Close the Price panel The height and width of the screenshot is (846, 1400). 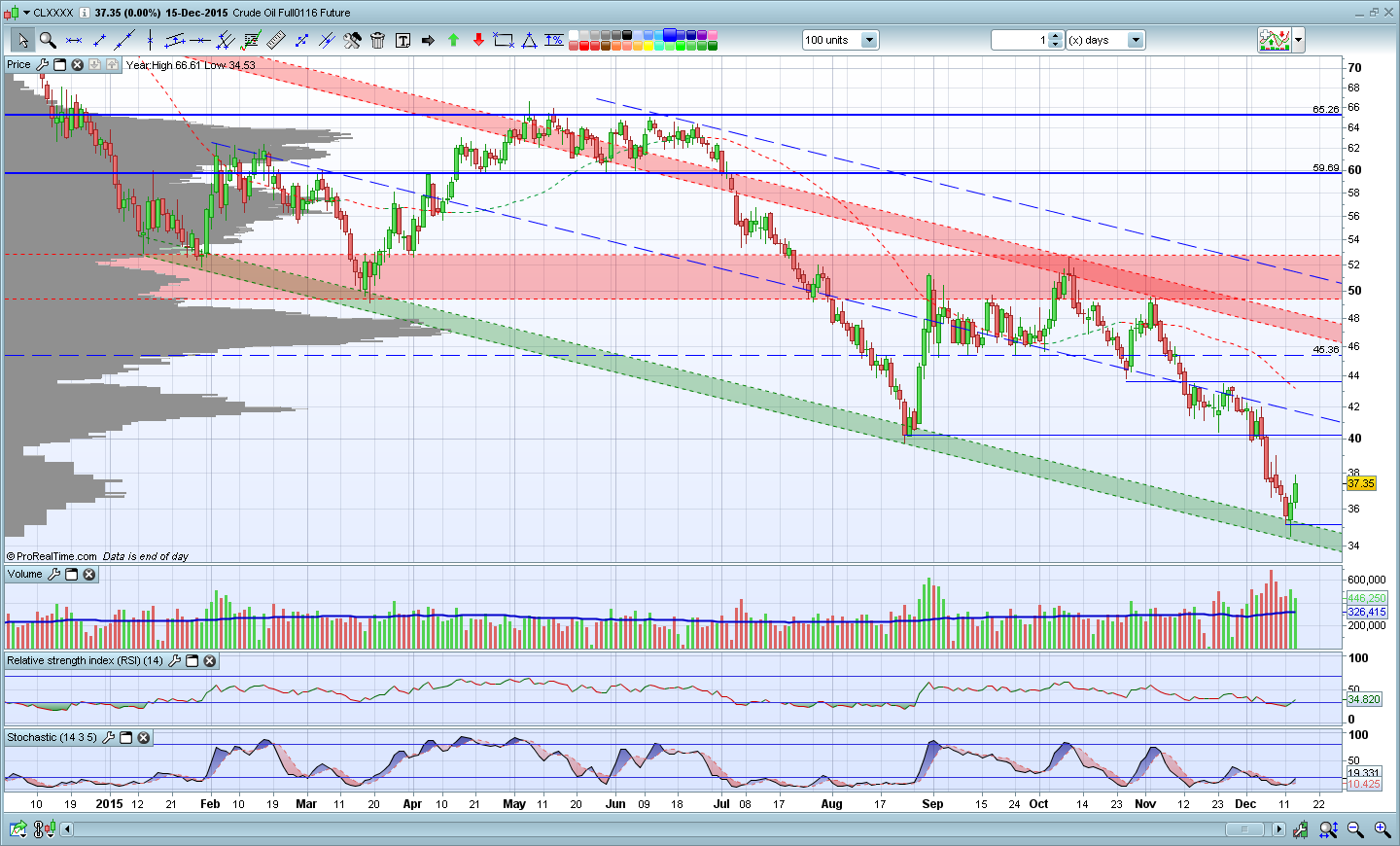coord(77,64)
